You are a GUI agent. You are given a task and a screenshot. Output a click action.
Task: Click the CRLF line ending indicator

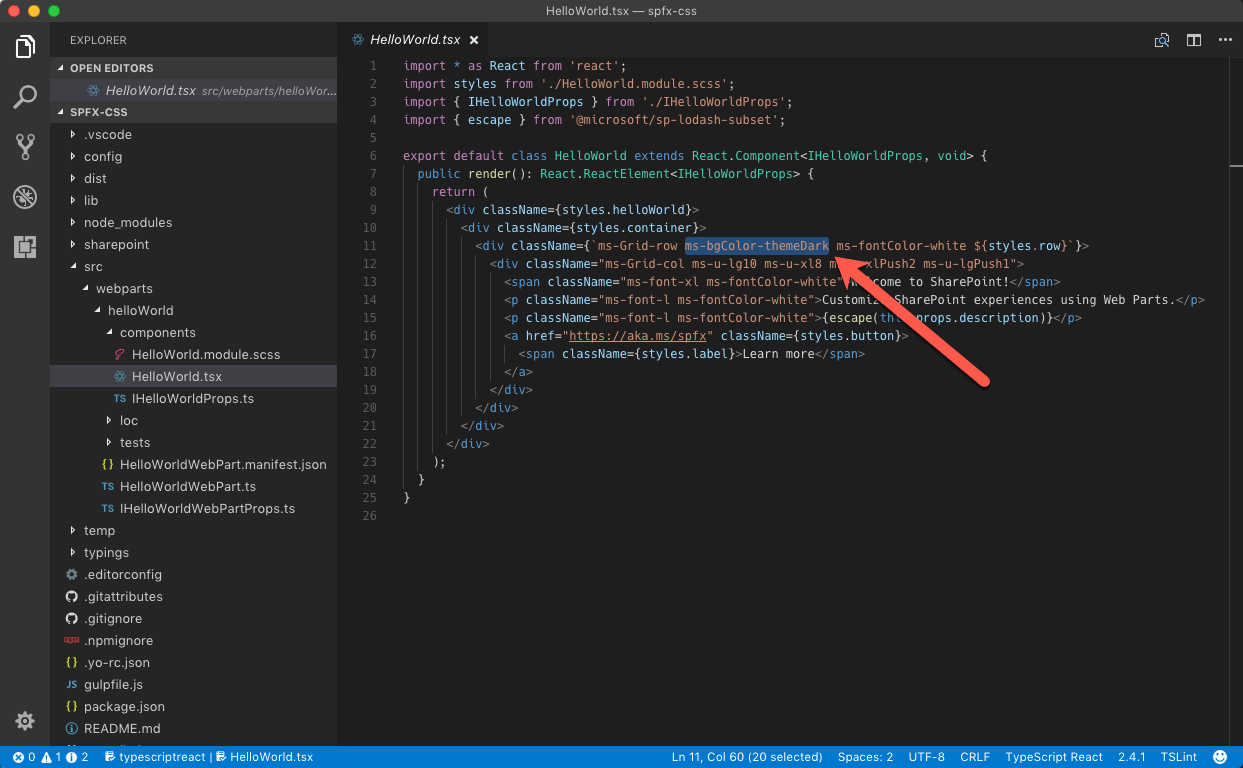[974, 757]
